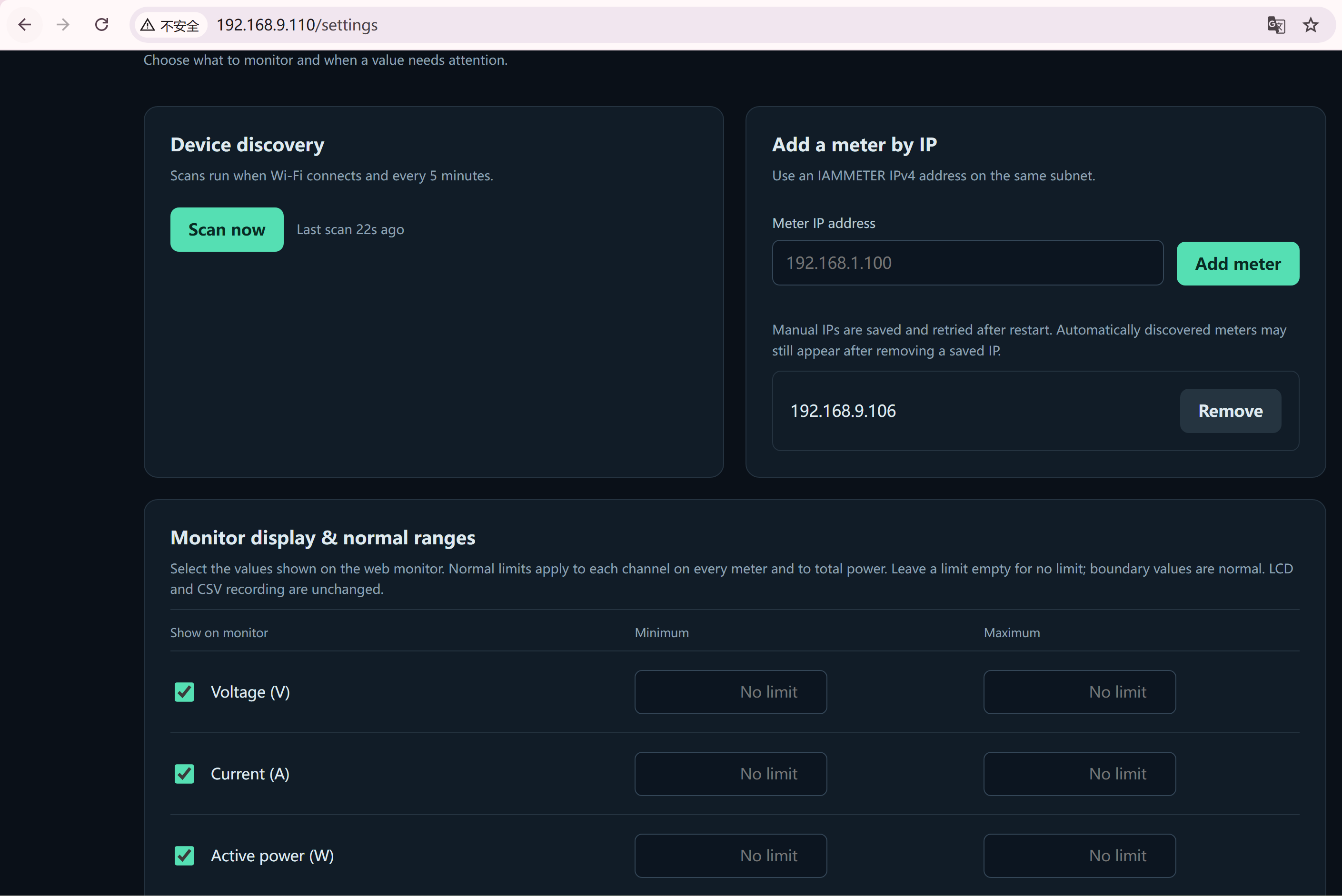This screenshot has width=1342, height=896.
Task: Click the 'Show on monitor' column header
Action: click(219, 632)
